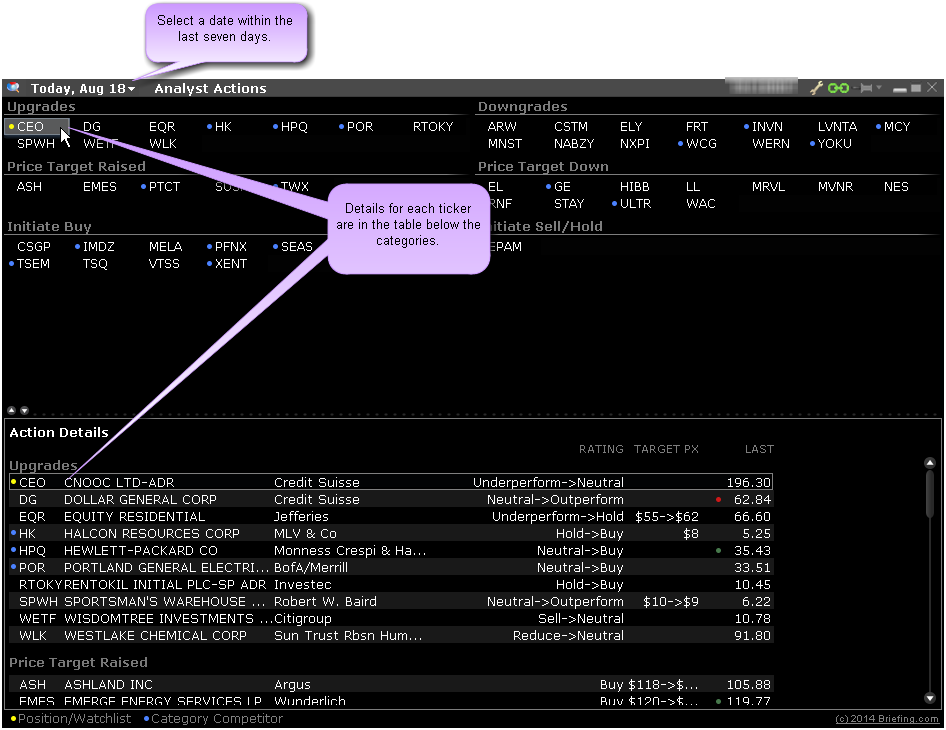Select HPQ ticker in Upgrades grid
The image size is (946, 730).
(x=294, y=127)
